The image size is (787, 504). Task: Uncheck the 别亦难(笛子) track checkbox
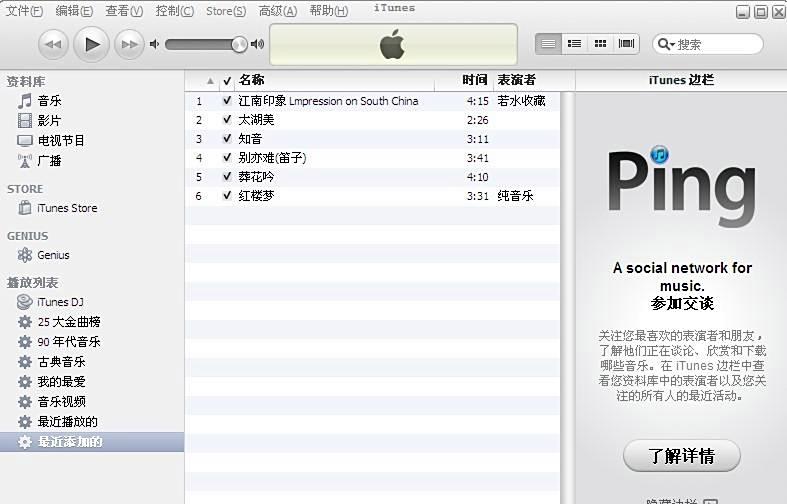pyautogui.click(x=227, y=158)
